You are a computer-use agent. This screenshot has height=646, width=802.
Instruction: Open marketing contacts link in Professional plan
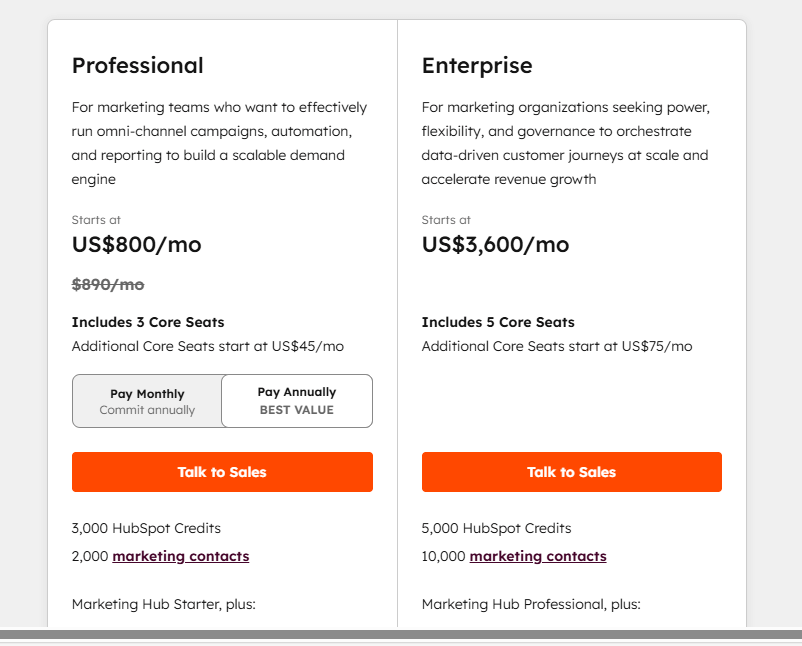click(181, 556)
